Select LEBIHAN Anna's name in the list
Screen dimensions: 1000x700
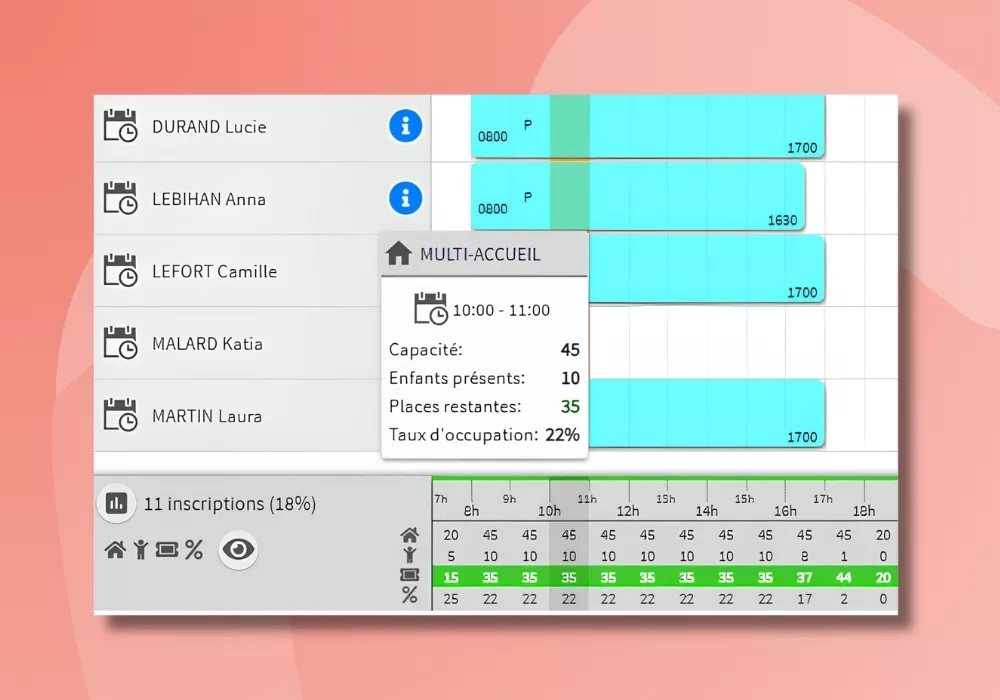pyautogui.click(x=208, y=199)
